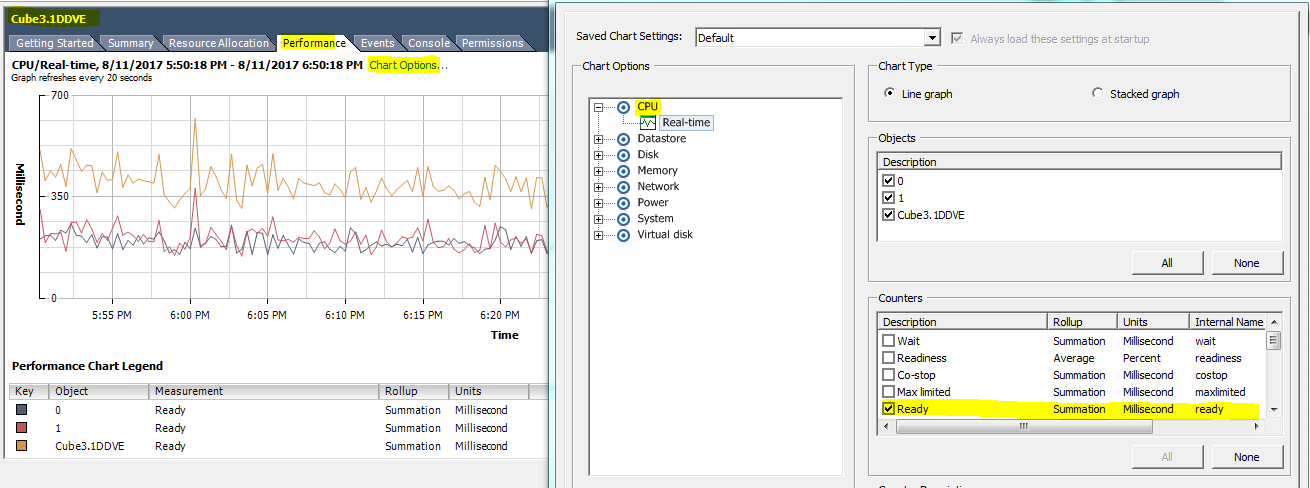Enable the Co-stop counter checkbox
Viewport: 1310px width, 488px height.
888,375
